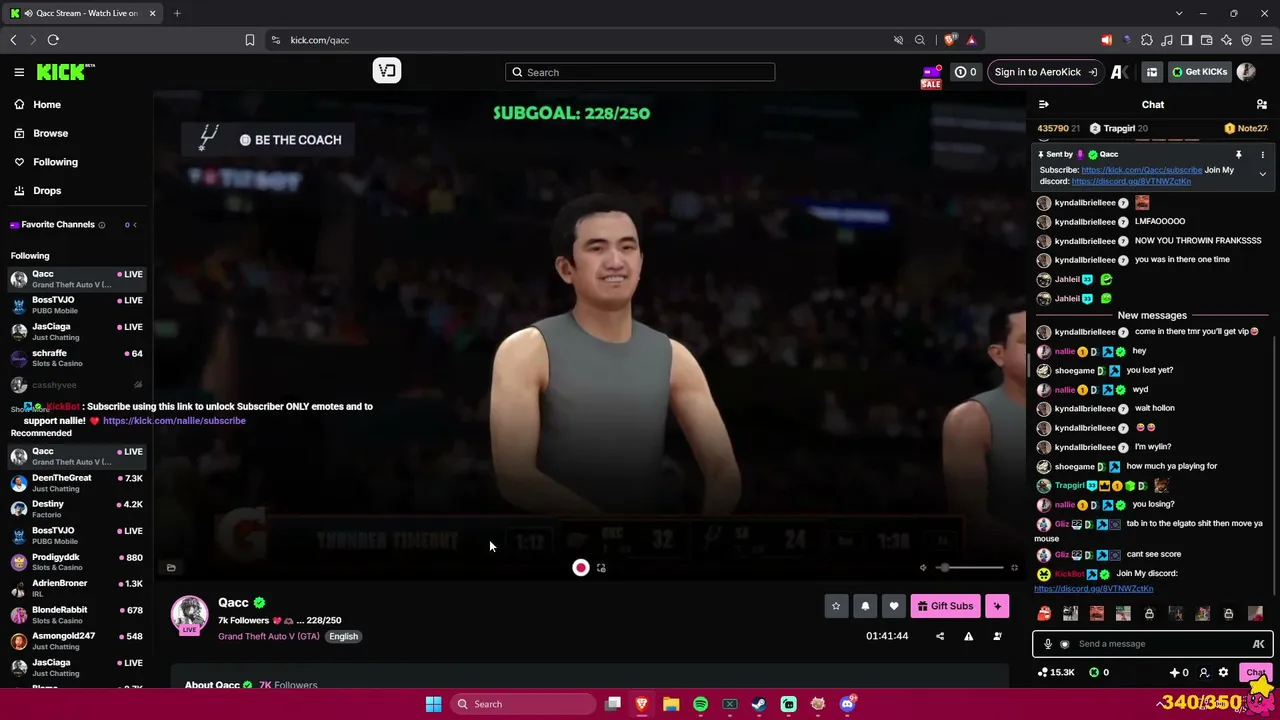Open browser Extensions puzzle icon
The image size is (1280, 720).
point(1147,40)
